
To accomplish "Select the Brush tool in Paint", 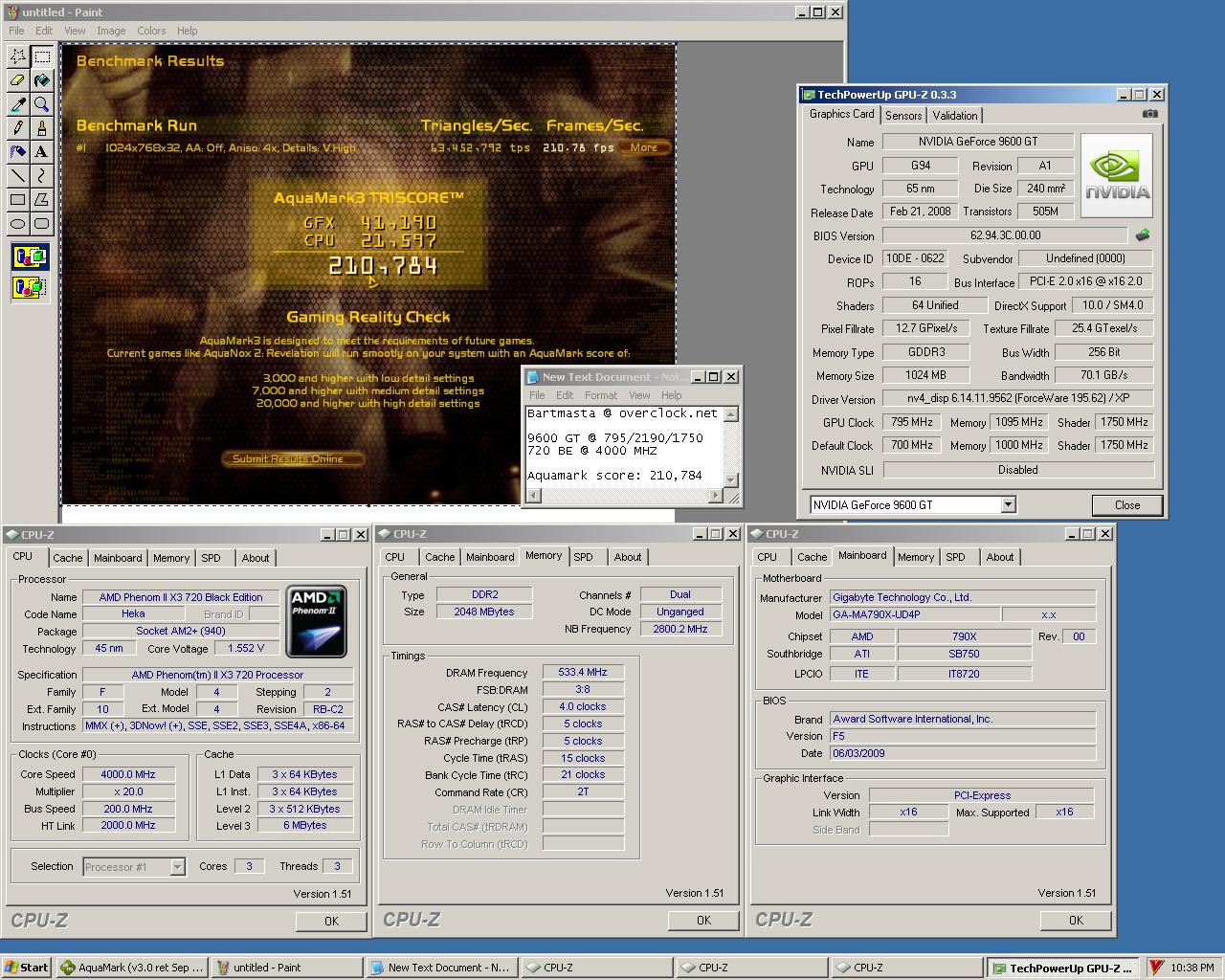I will 41,128.
